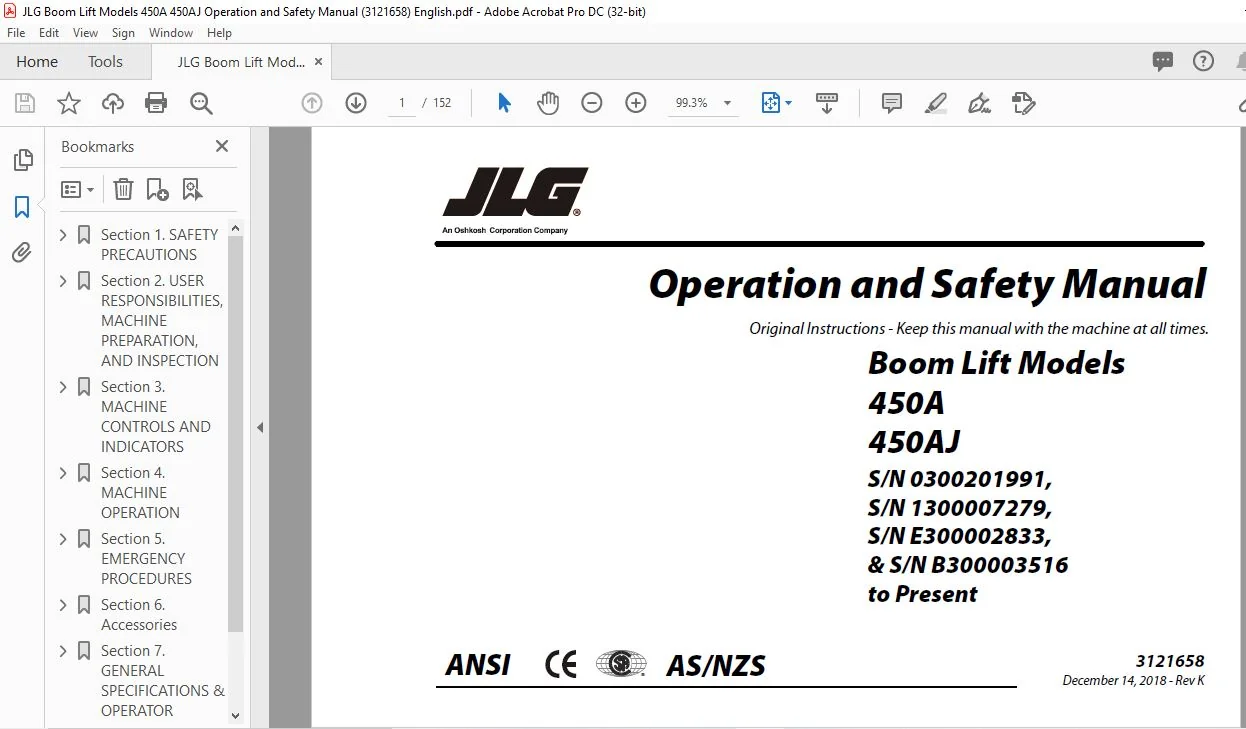Open the Sign menu

coord(123,33)
